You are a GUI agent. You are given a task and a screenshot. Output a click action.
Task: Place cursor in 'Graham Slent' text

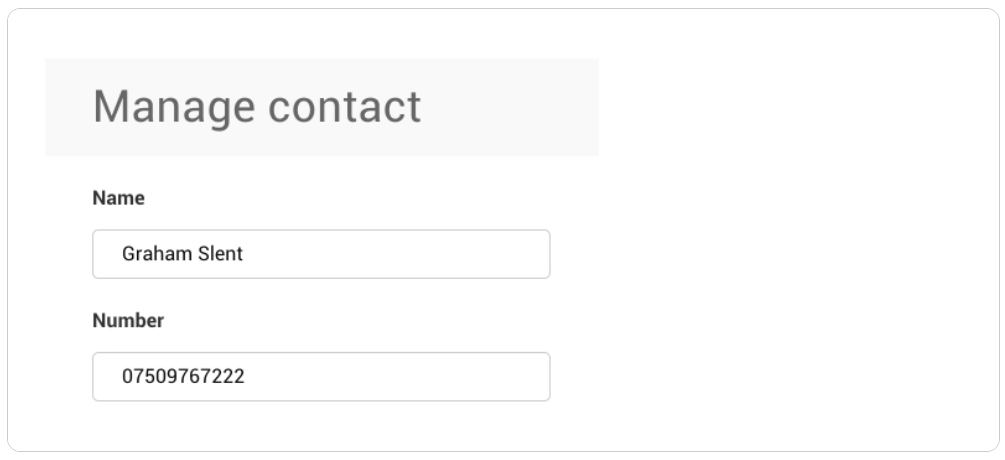183,254
